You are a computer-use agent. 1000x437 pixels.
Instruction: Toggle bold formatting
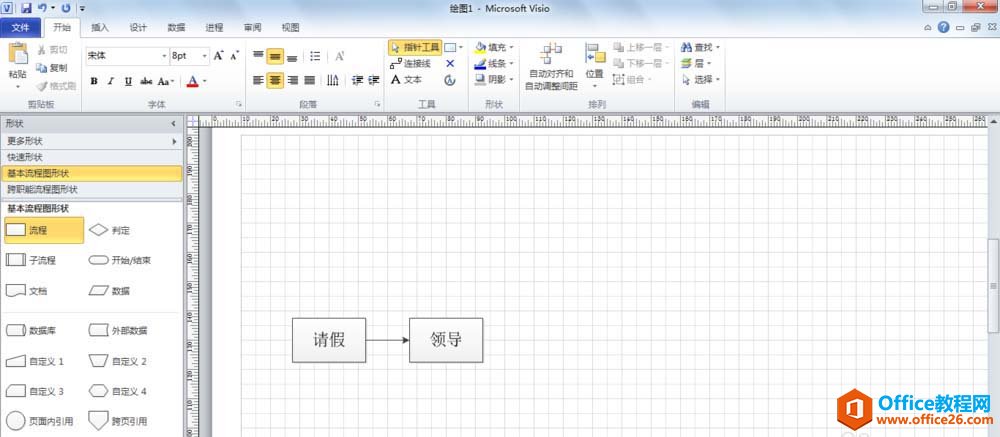coord(94,81)
